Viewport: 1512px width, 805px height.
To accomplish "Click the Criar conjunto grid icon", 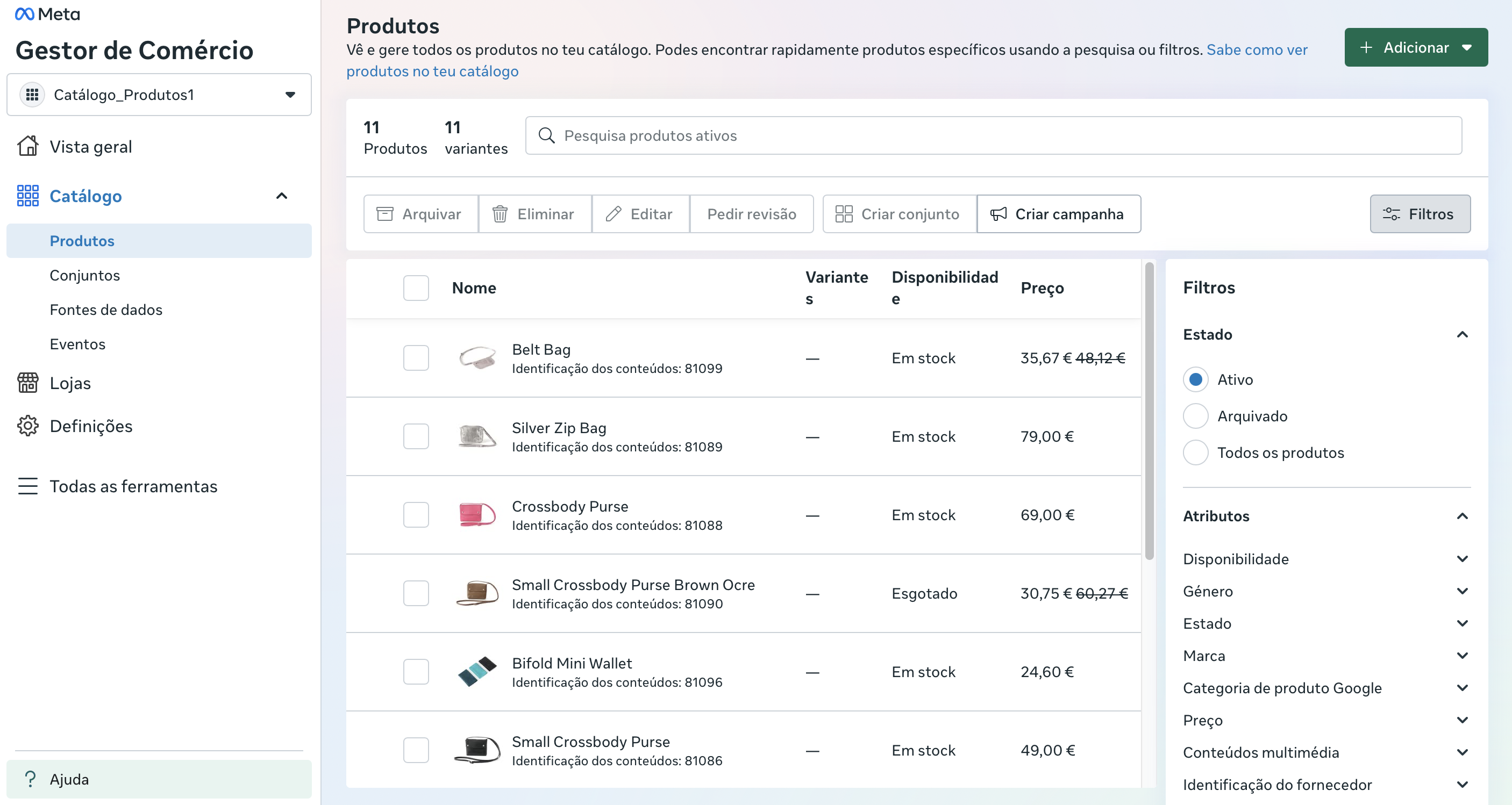I will [x=844, y=214].
